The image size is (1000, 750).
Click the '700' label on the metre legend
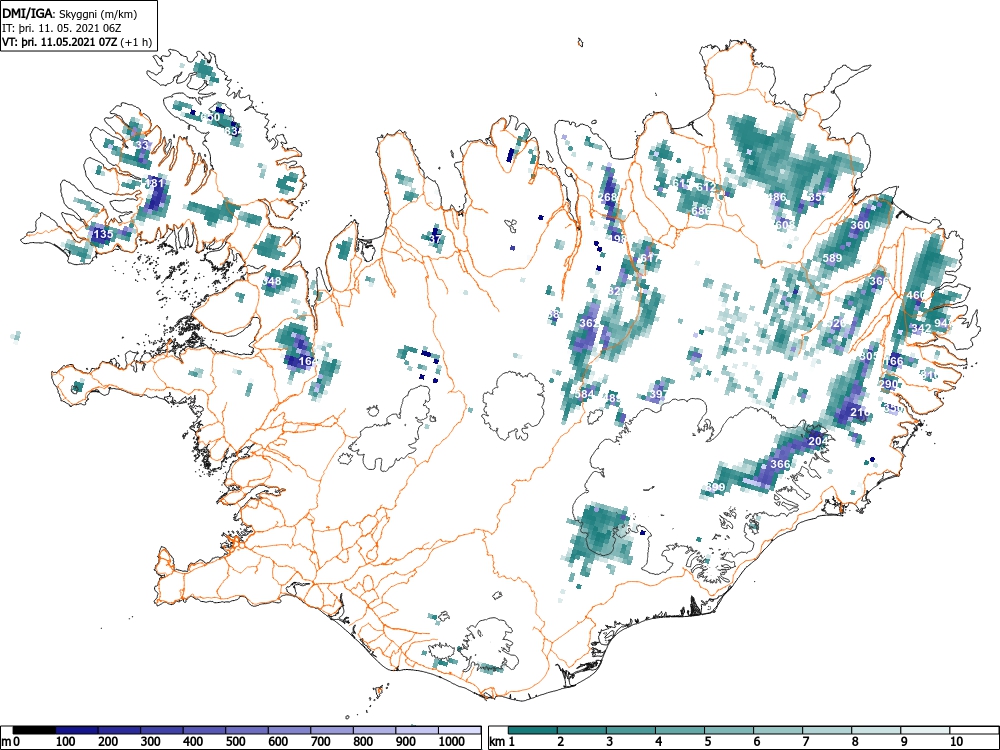click(321, 742)
